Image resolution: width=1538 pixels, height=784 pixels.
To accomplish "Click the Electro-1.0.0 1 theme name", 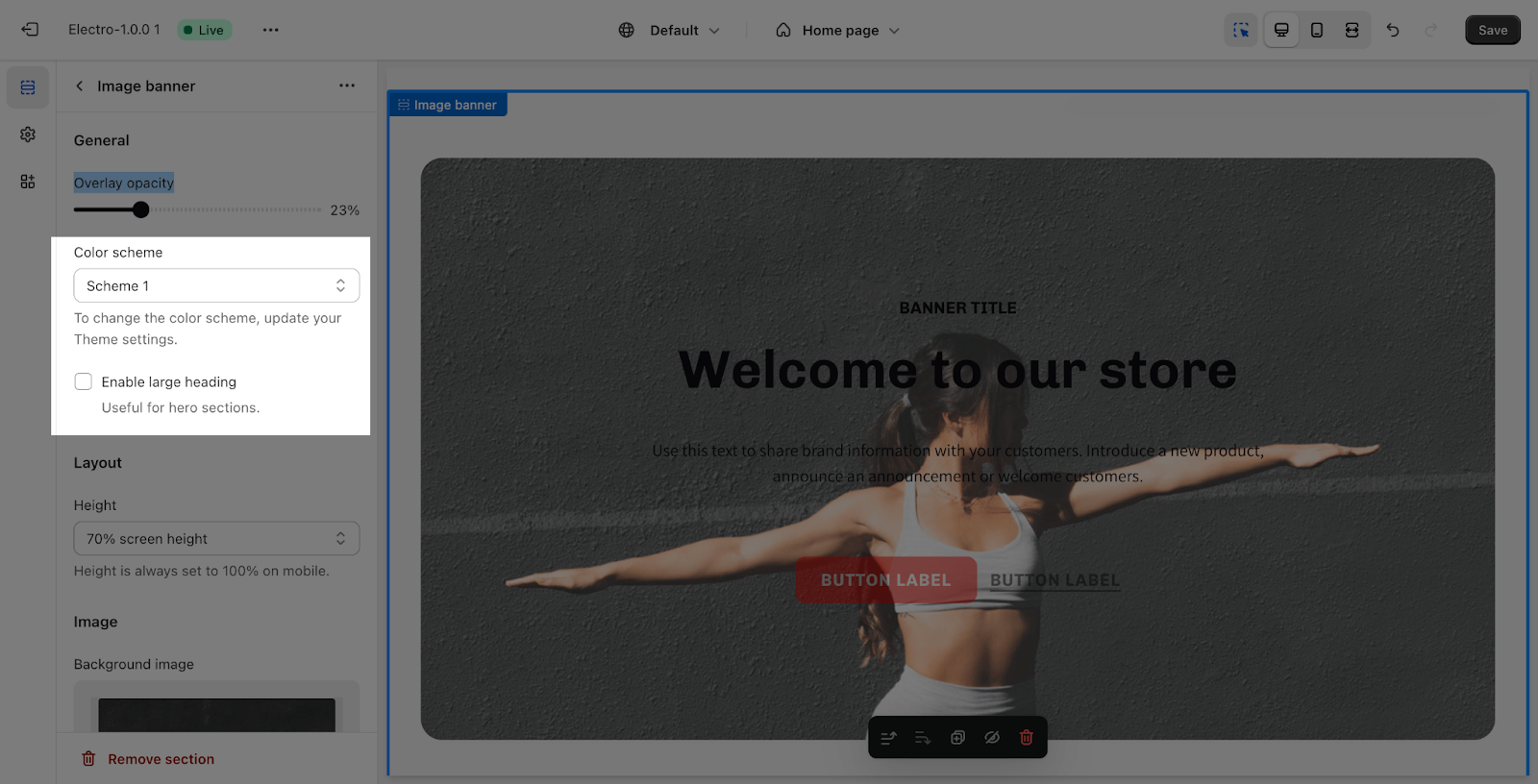I will click(x=114, y=30).
